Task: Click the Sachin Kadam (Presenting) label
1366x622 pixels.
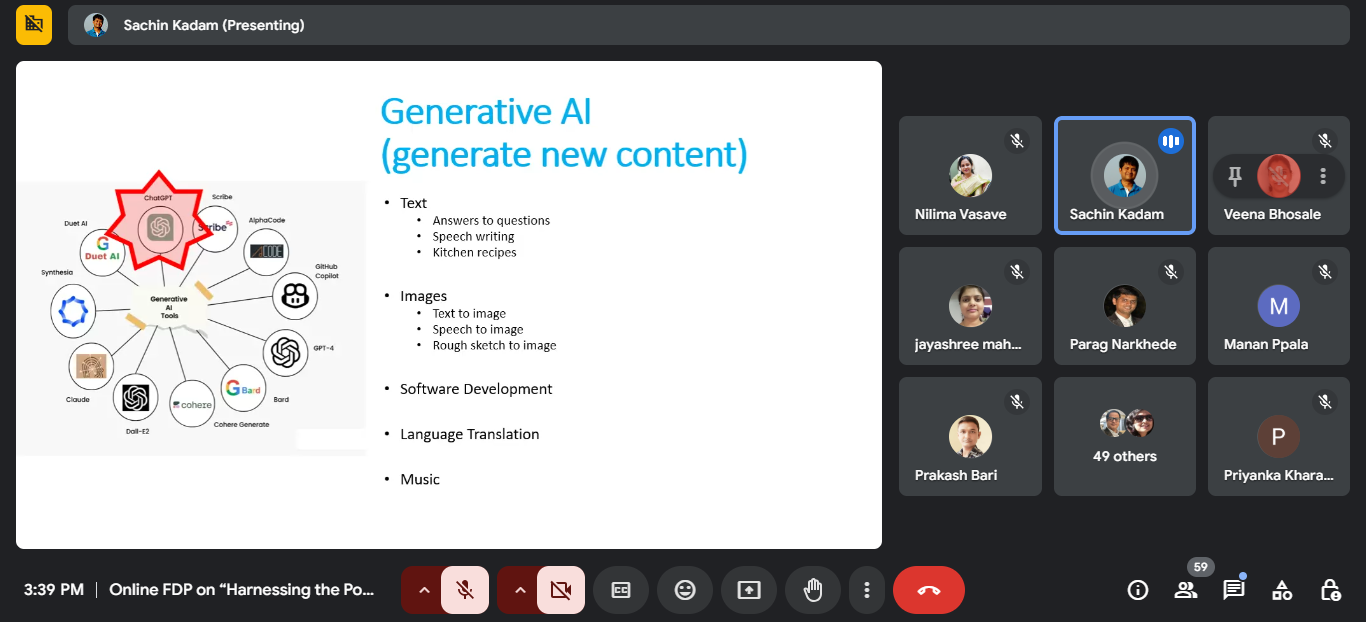Action: pyautogui.click(x=214, y=25)
